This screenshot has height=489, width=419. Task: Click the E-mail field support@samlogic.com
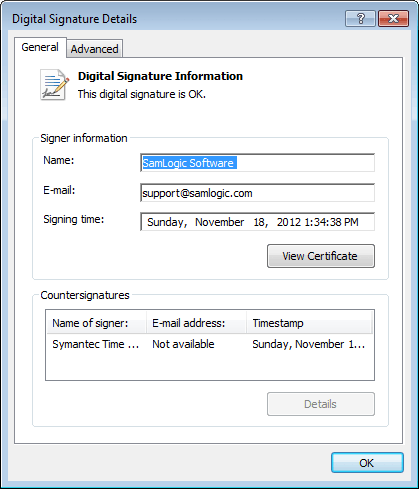click(257, 193)
